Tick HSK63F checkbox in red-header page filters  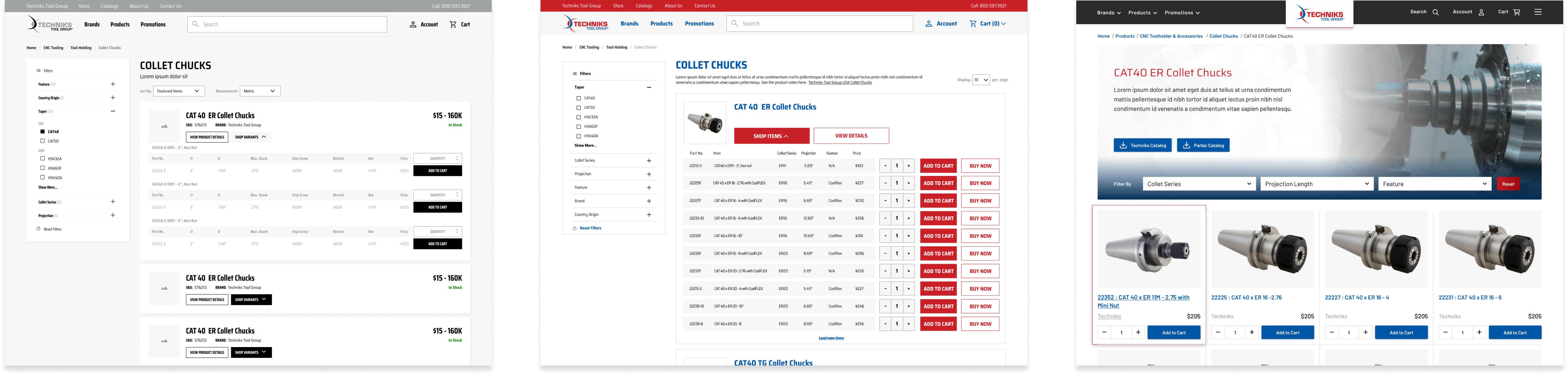click(578, 127)
